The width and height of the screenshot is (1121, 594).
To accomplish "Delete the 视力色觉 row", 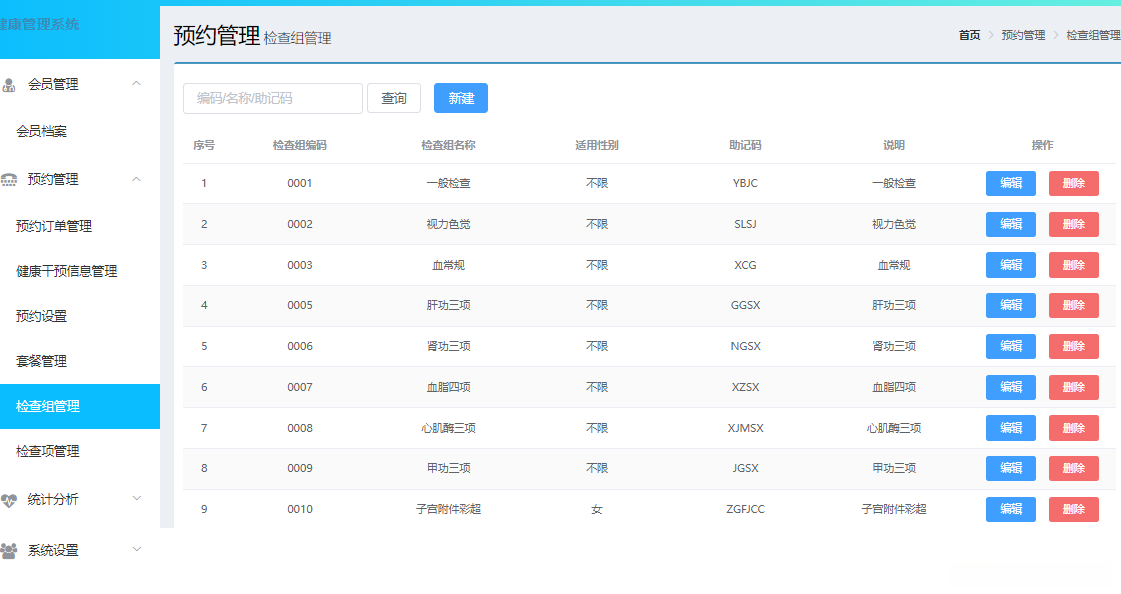I will (x=1074, y=224).
